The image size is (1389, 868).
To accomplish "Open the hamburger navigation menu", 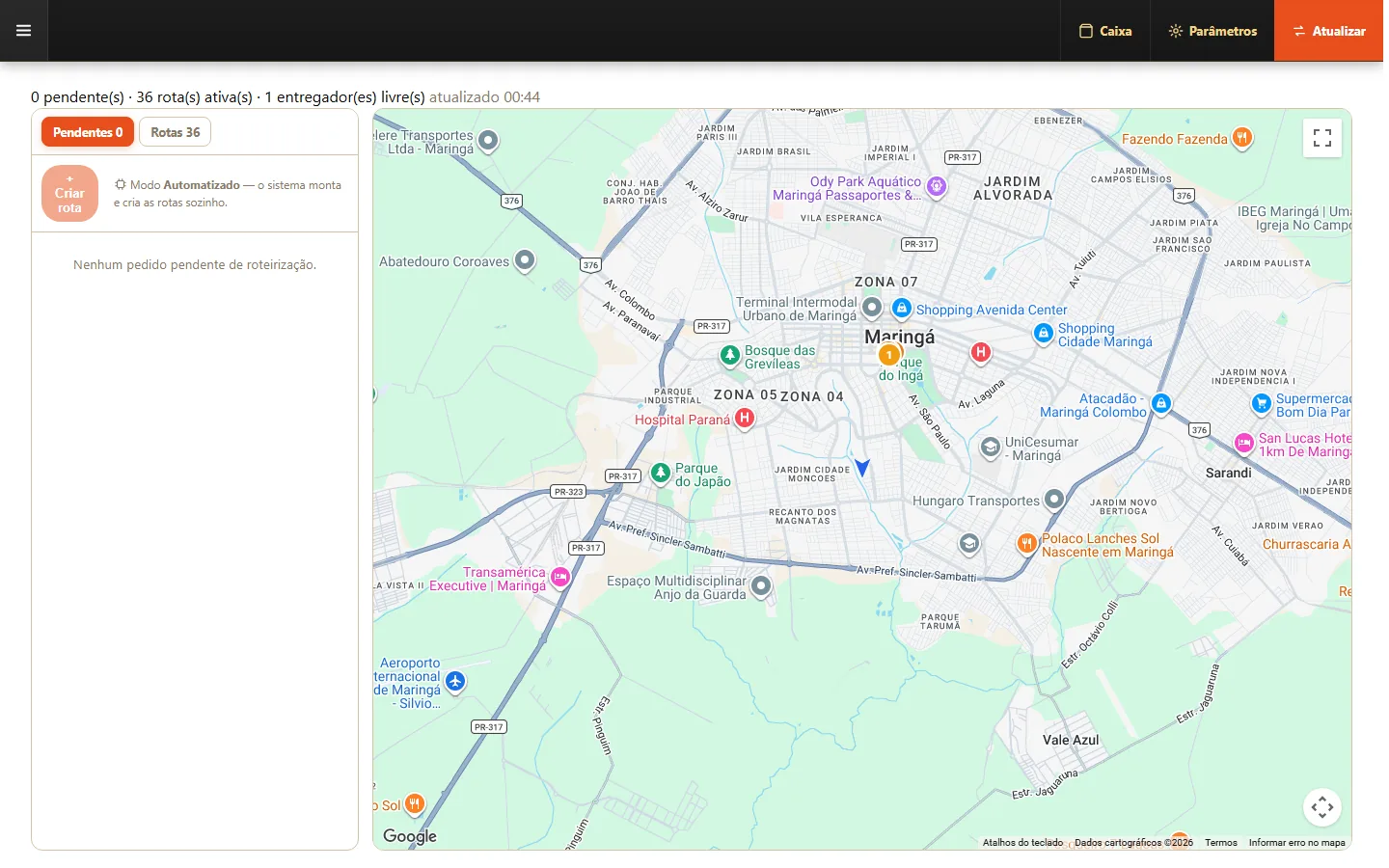I will pyautogui.click(x=24, y=31).
